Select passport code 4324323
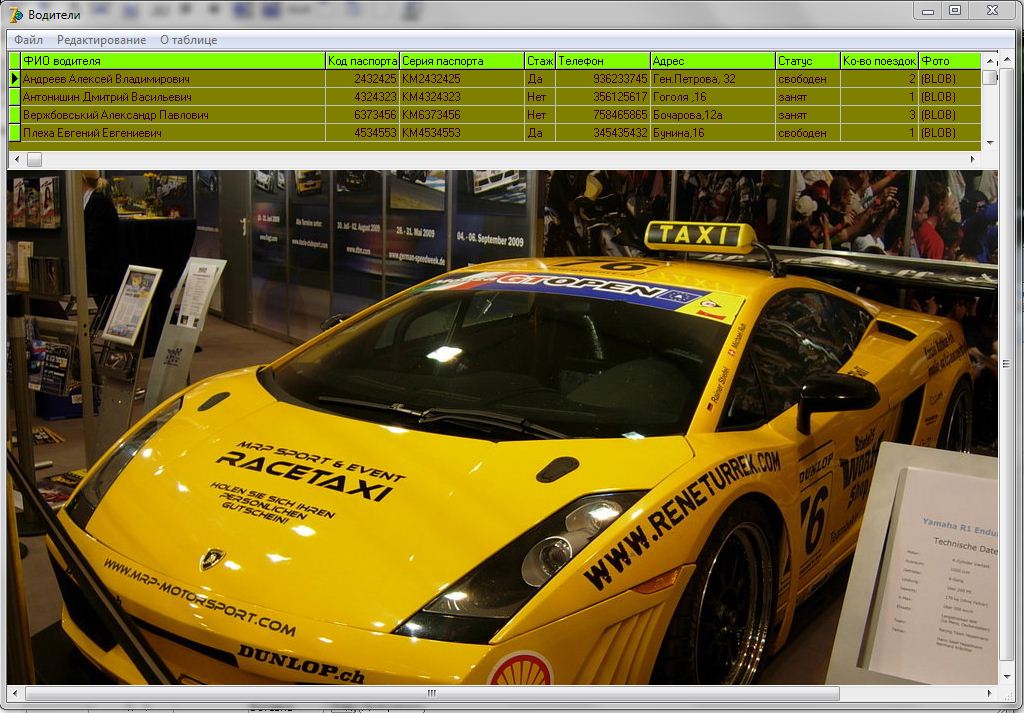Image resolution: width=1024 pixels, height=713 pixels. coord(362,97)
